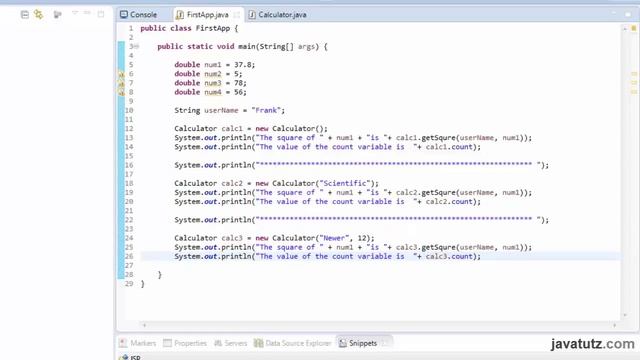This screenshot has height=360, width=640.
Task: Close the Snippets view tab
Action: click(384, 343)
